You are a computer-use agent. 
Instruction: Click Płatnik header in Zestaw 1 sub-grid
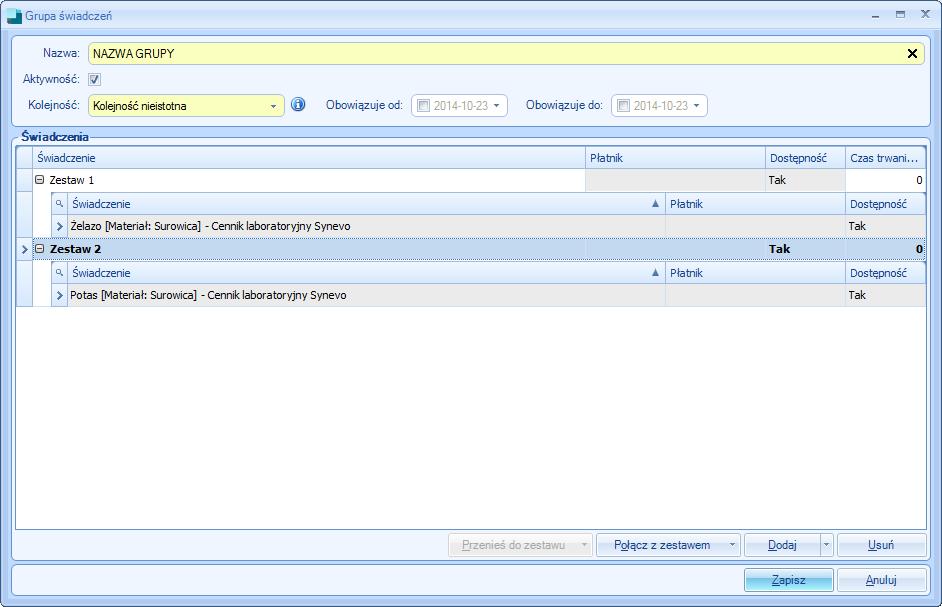(755, 204)
